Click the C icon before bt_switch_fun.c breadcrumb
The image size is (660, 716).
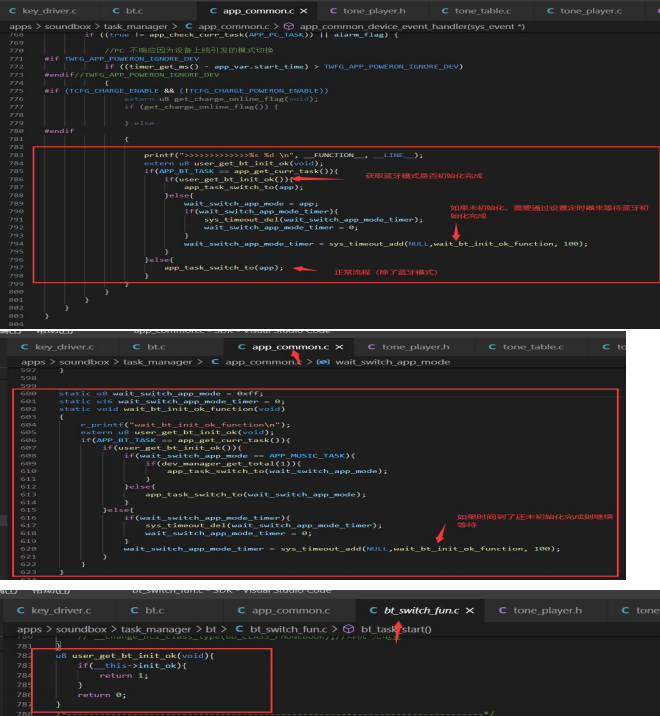click(239, 629)
